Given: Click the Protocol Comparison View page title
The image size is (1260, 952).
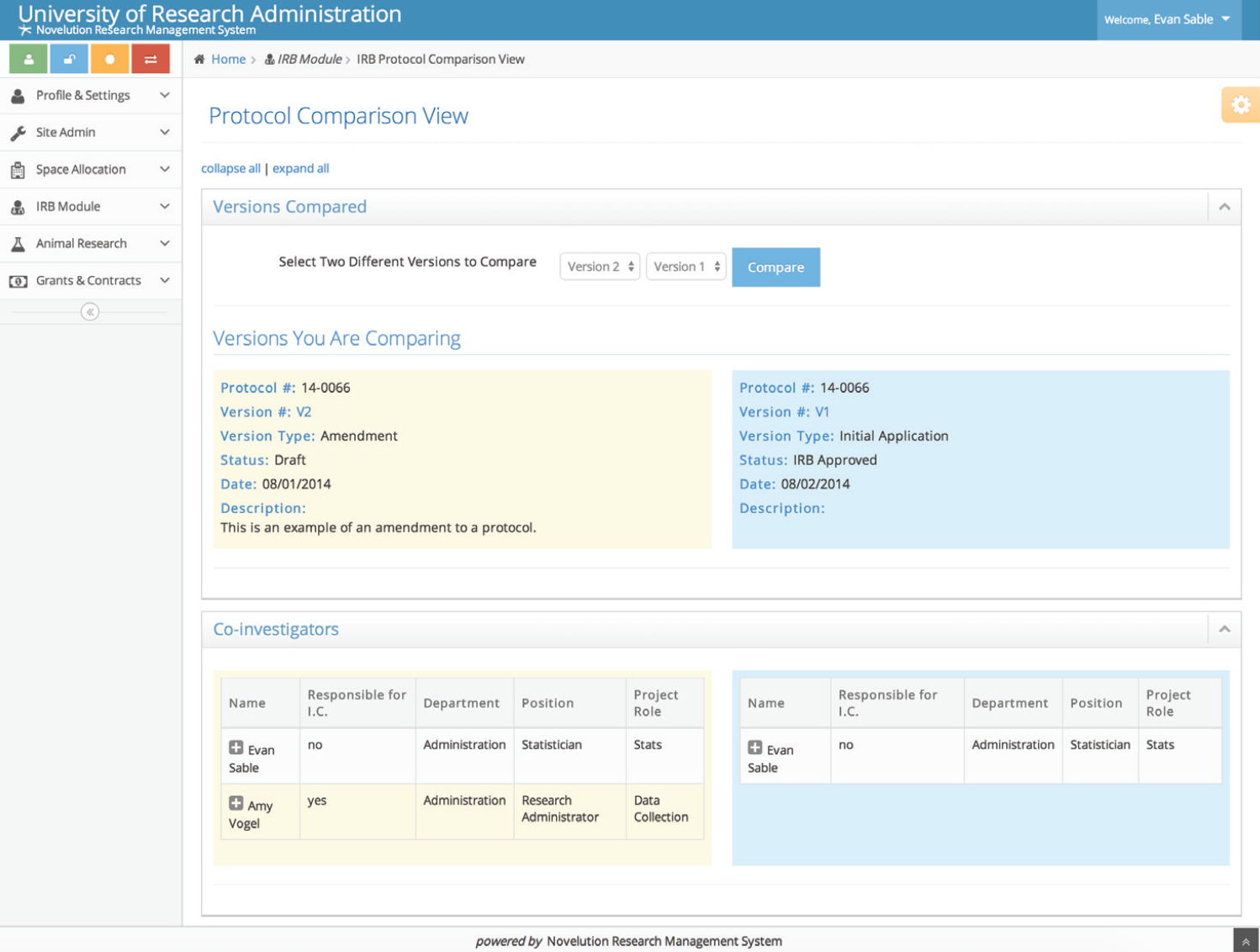Looking at the screenshot, I should (338, 115).
